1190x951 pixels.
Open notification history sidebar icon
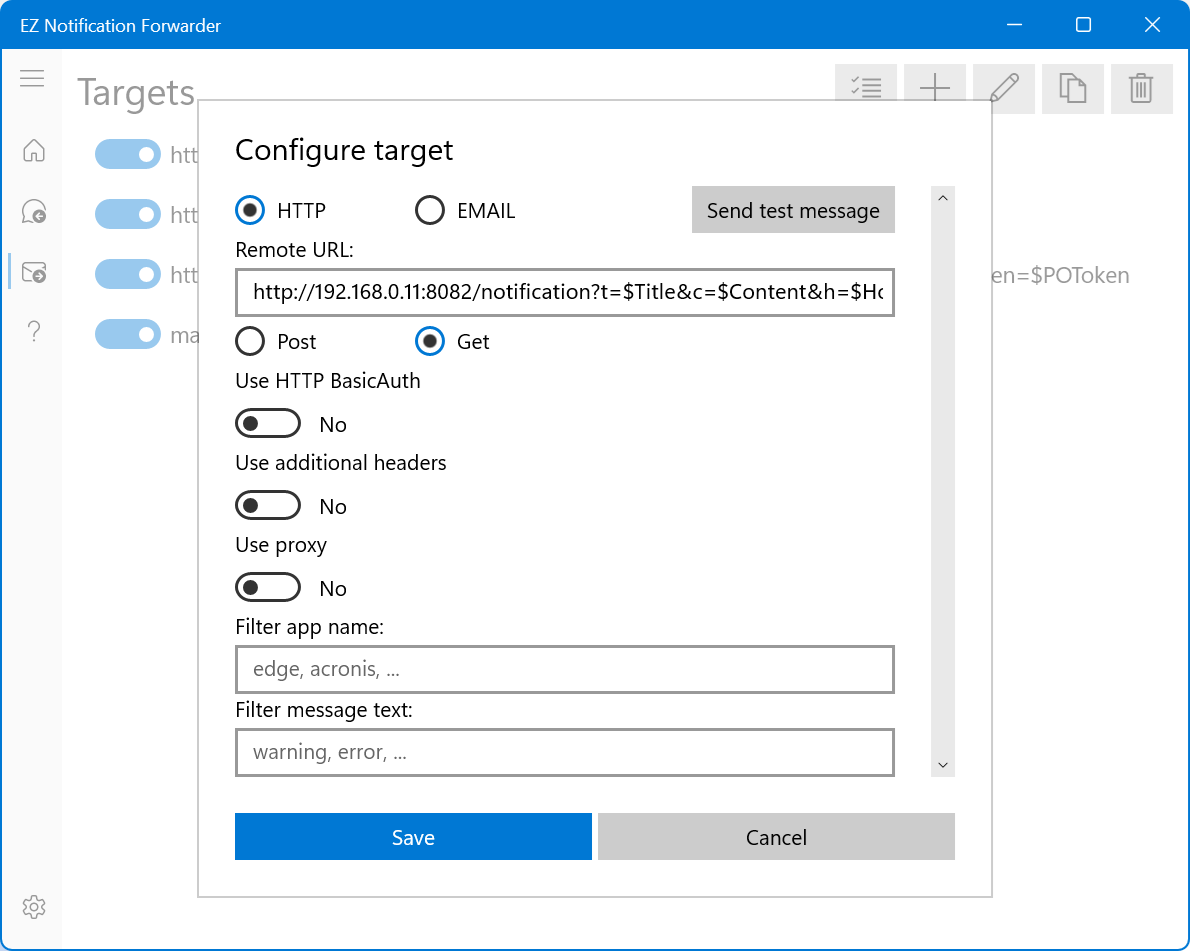click(x=33, y=211)
